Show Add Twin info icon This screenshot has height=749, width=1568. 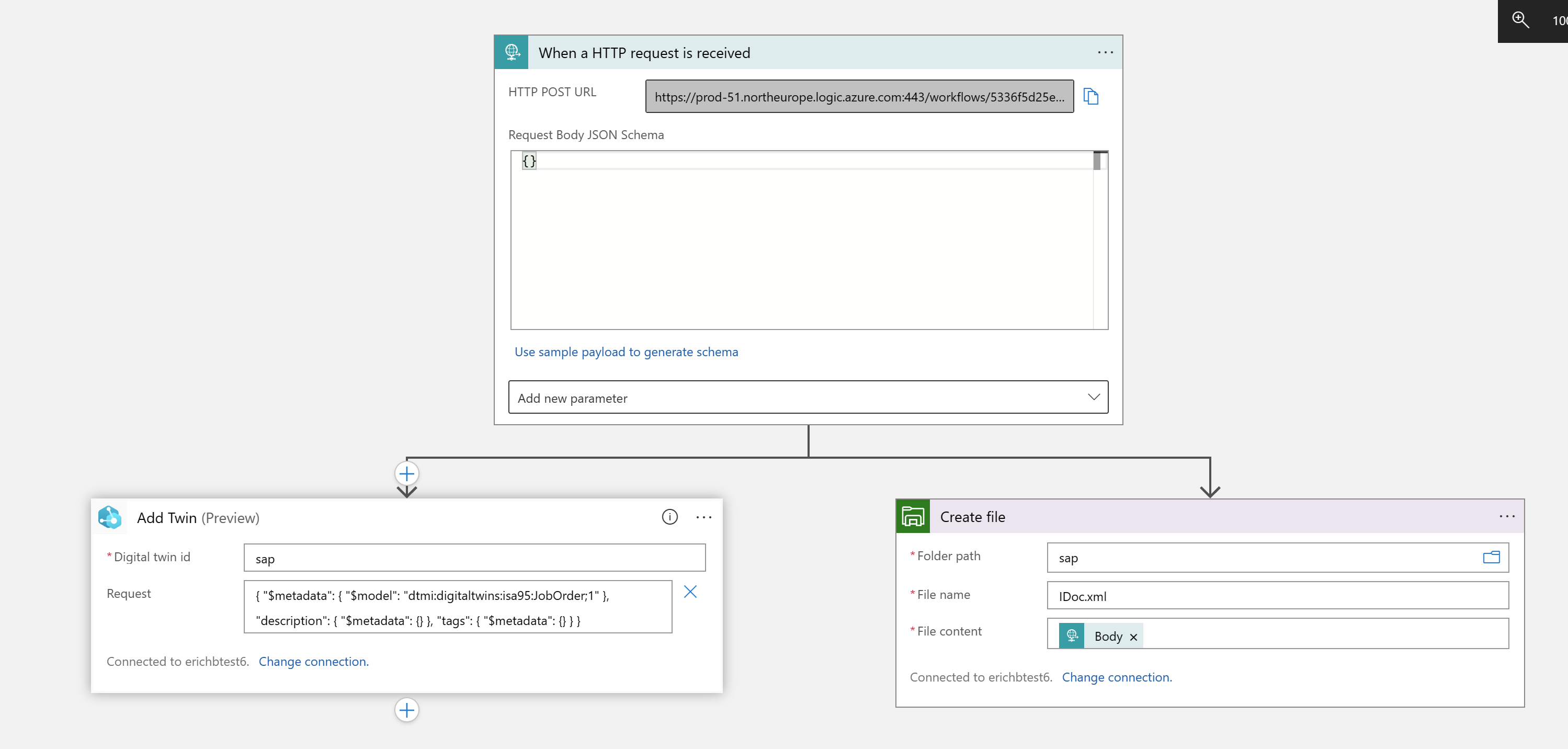tap(669, 517)
